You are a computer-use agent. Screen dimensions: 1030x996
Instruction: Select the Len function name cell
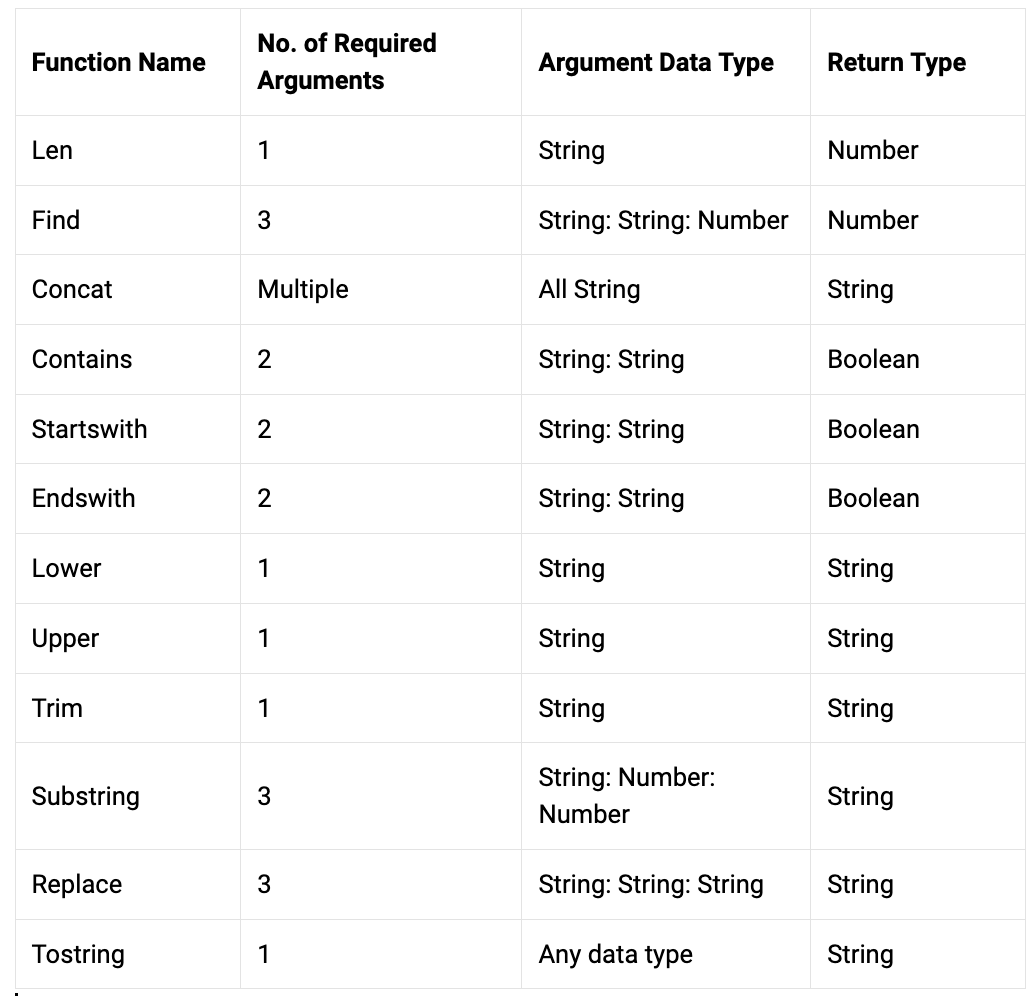(x=52, y=151)
